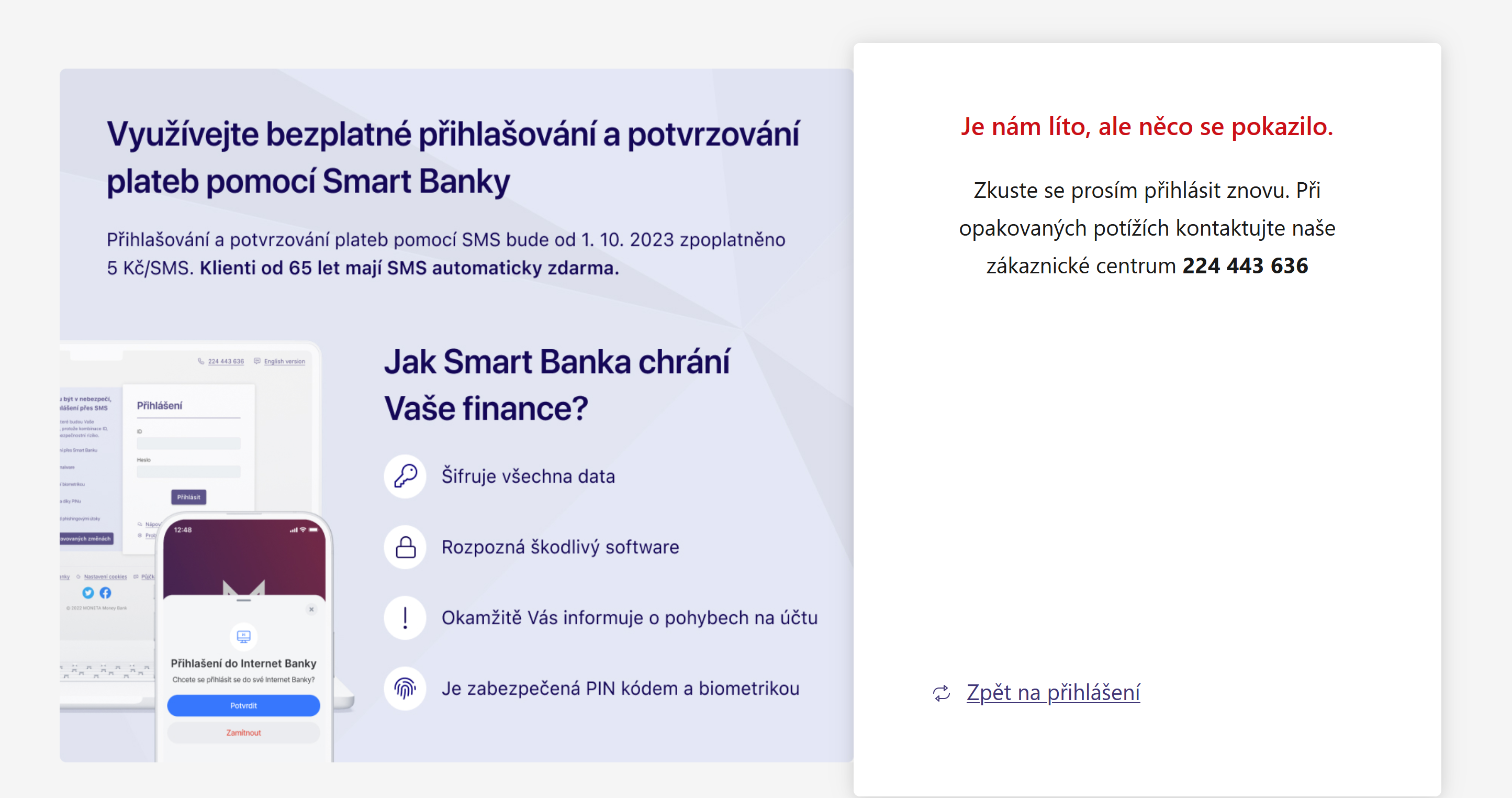Open the 'Zpět na přihlášení' link
The width and height of the screenshot is (1512, 798).
(1053, 693)
